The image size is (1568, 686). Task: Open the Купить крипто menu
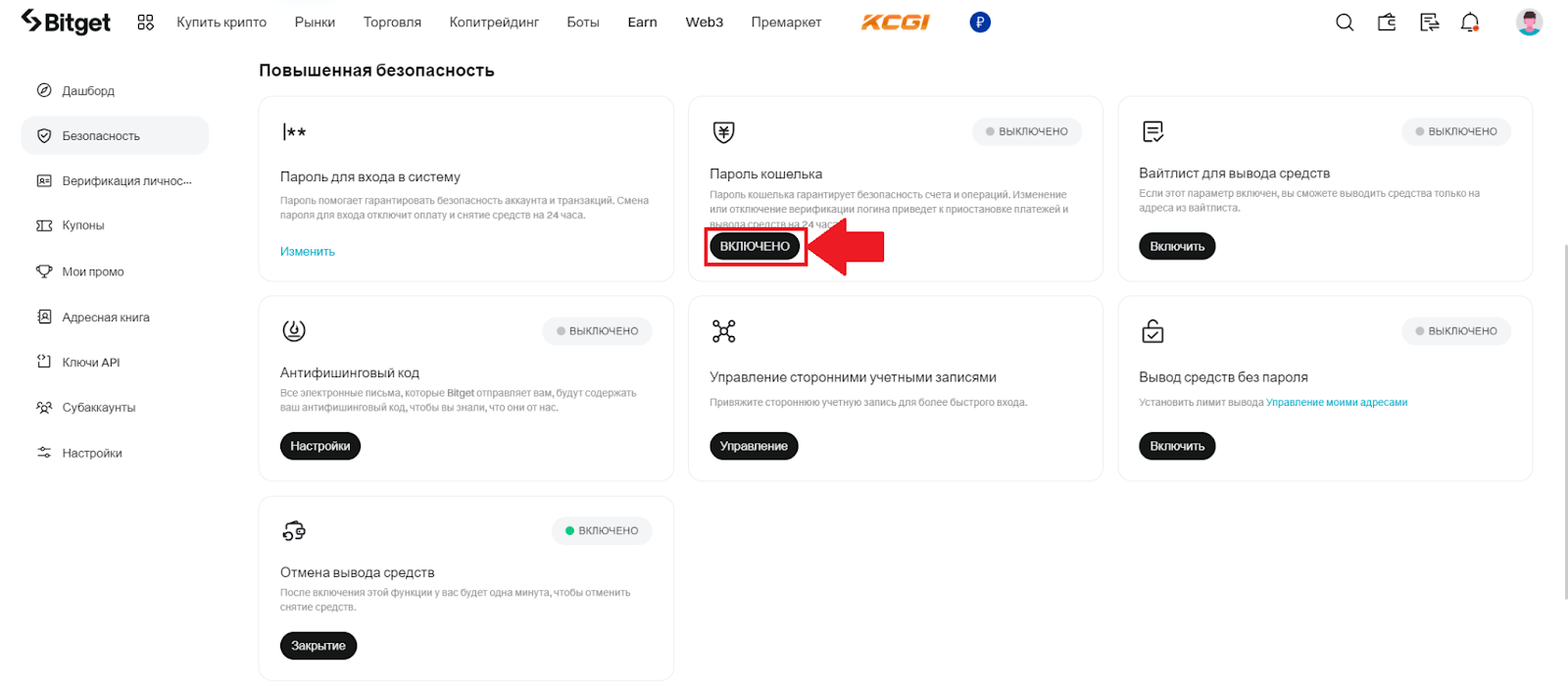point(221,23)
